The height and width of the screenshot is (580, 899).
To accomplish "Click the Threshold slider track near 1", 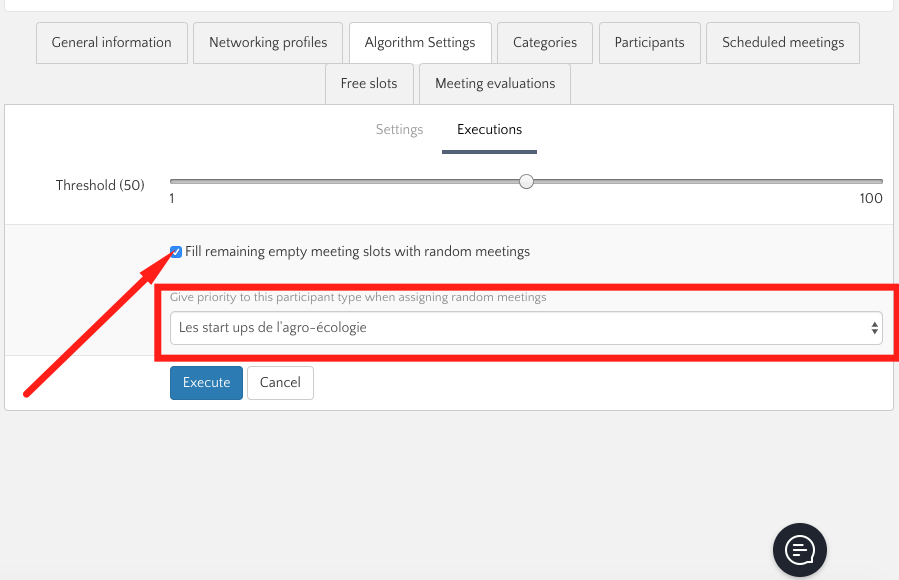I will [180, 182].
